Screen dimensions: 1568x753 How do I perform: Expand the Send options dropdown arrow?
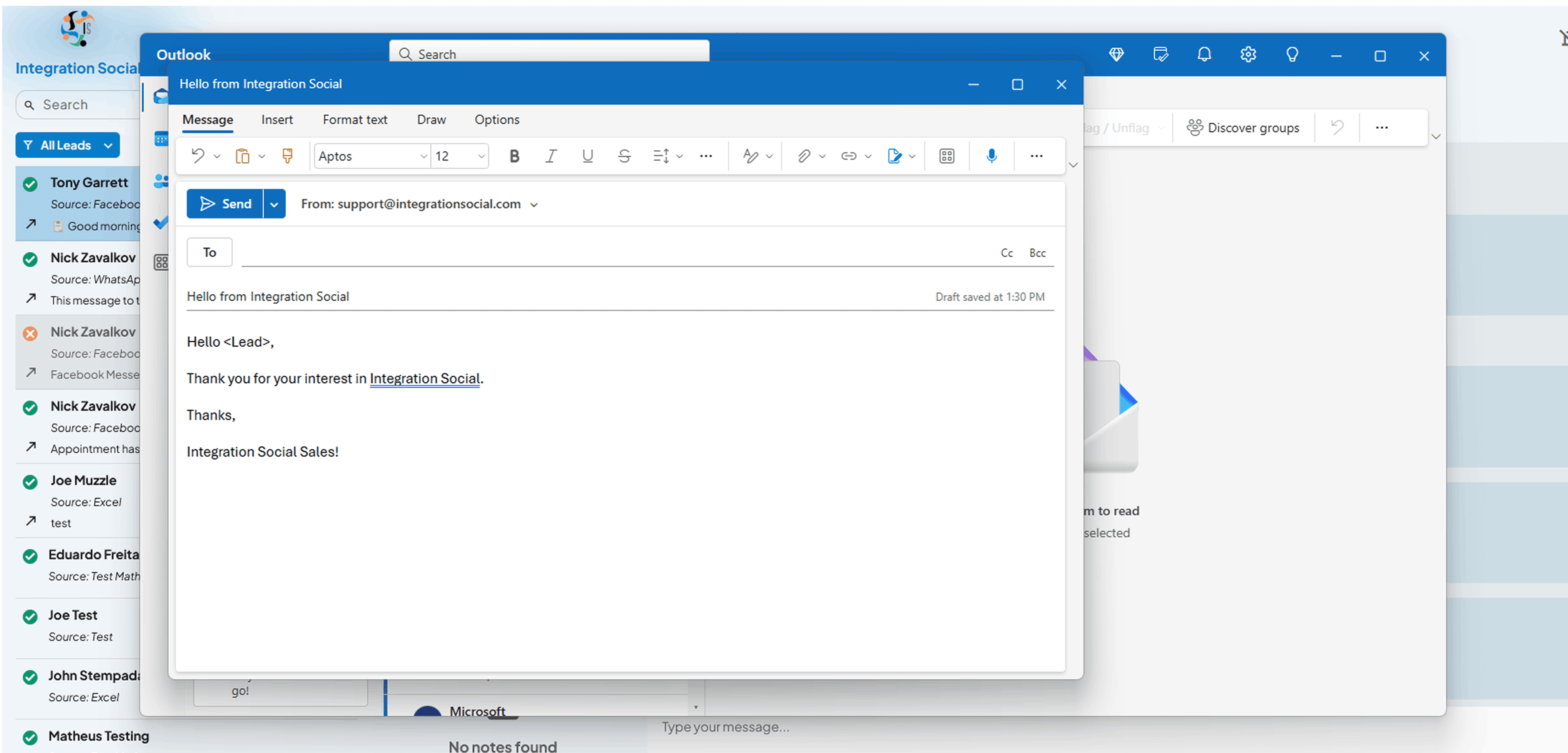[x=274, y=204]
